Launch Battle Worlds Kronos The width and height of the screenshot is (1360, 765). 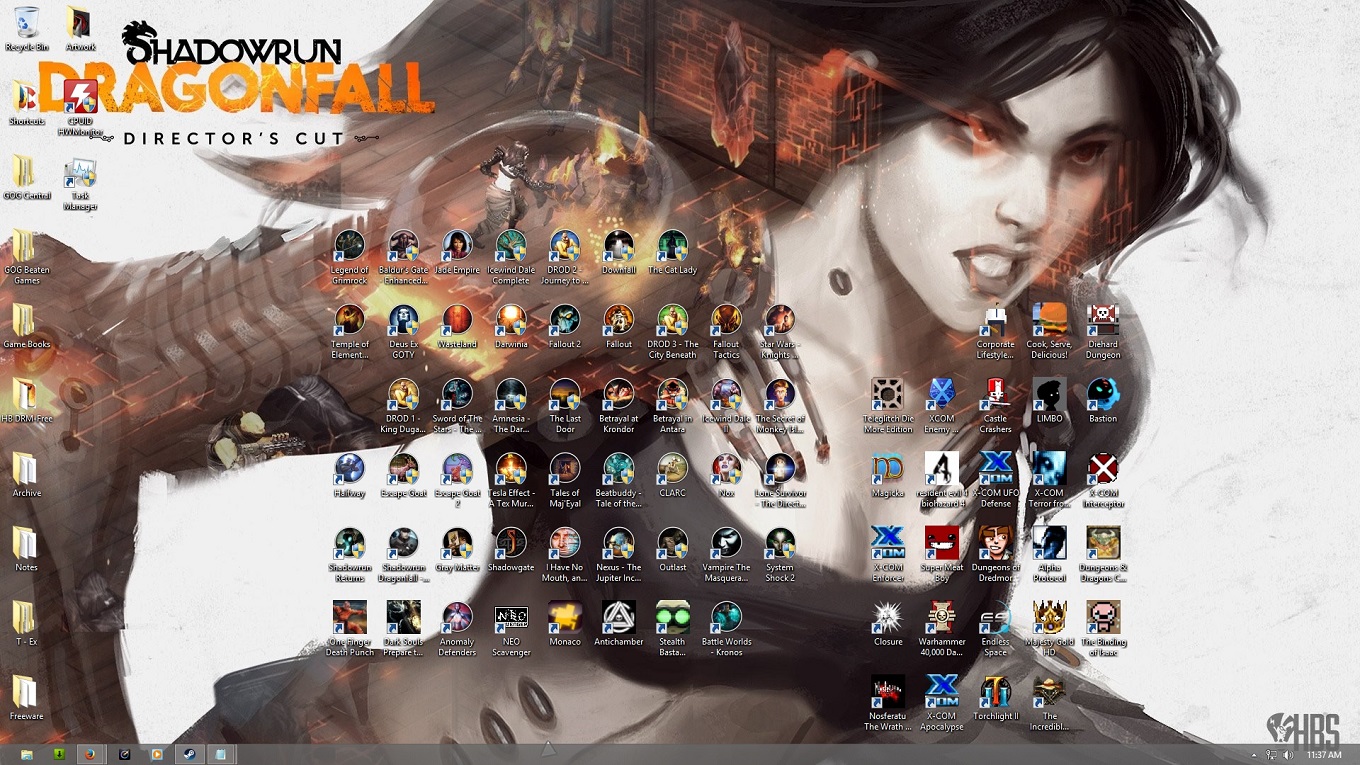(727, 629)
